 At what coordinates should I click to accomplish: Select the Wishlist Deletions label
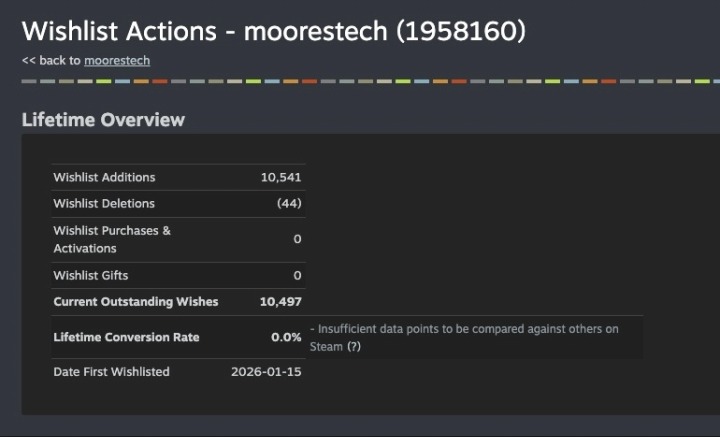[x=104, y=204]
